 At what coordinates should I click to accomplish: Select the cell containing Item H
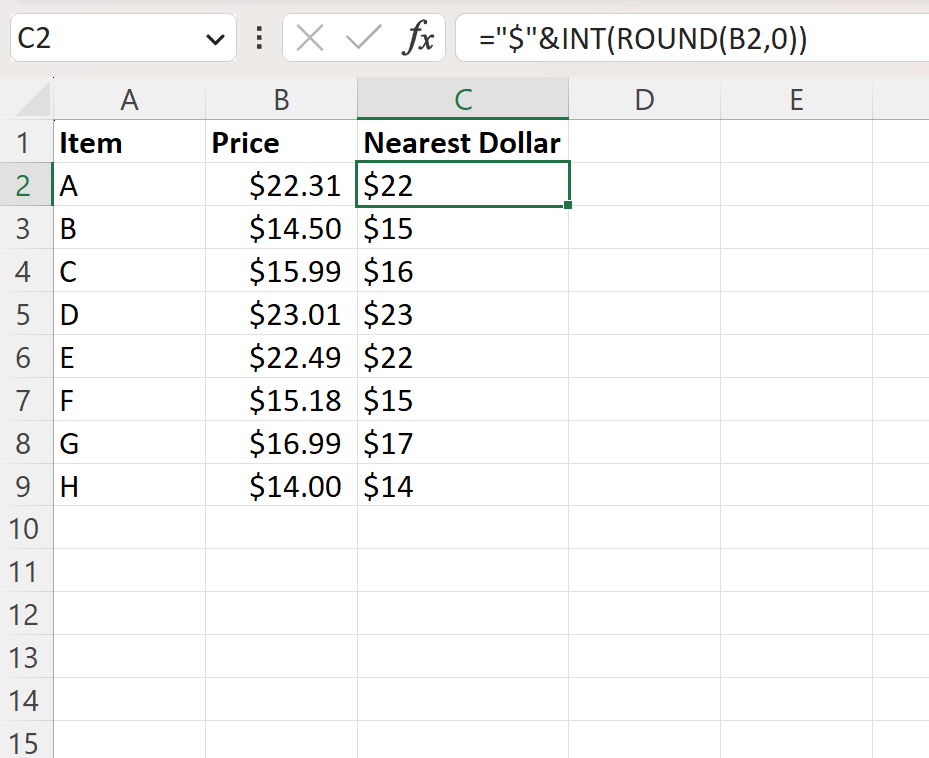129,486
